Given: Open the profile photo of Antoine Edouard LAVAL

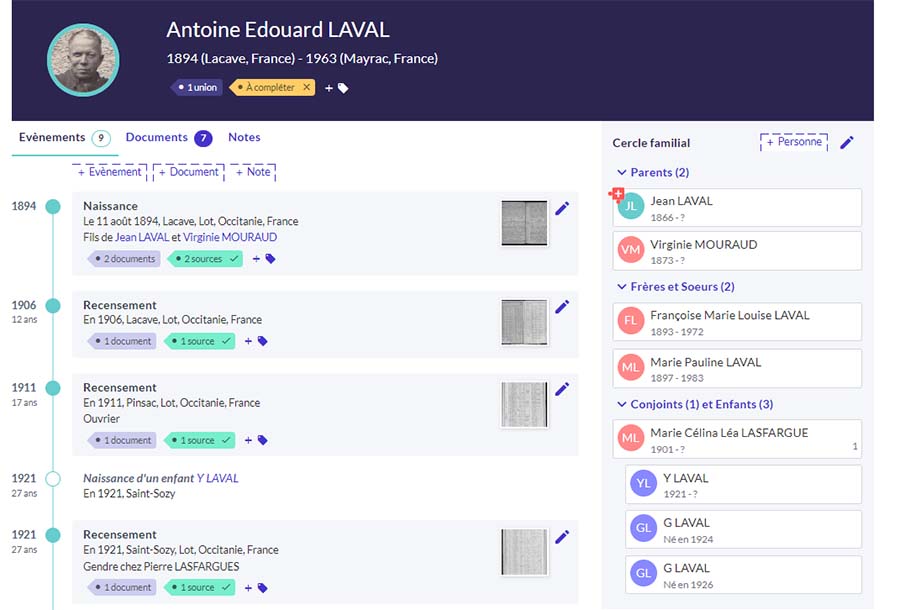Looking at the screenshot, I should [x=84, y=60].
